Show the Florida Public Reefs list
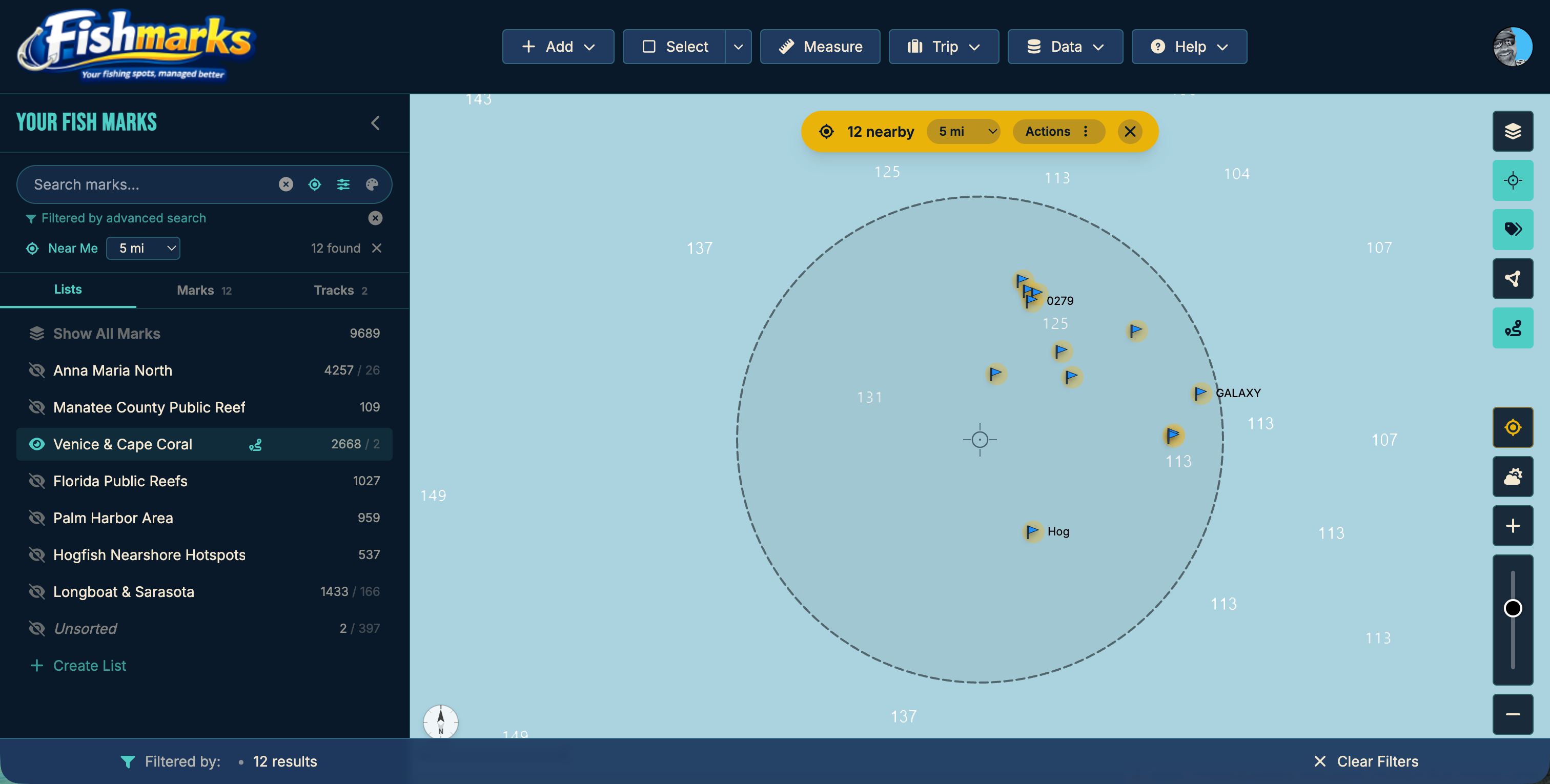 [37, 481]
